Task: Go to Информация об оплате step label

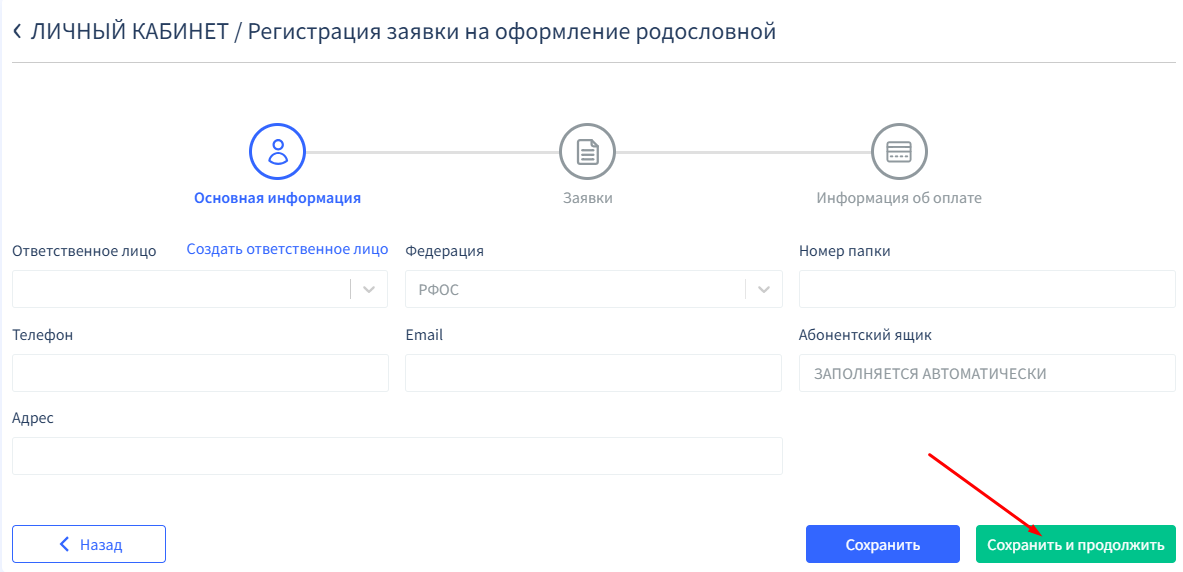Action: [x=899, y=198]
